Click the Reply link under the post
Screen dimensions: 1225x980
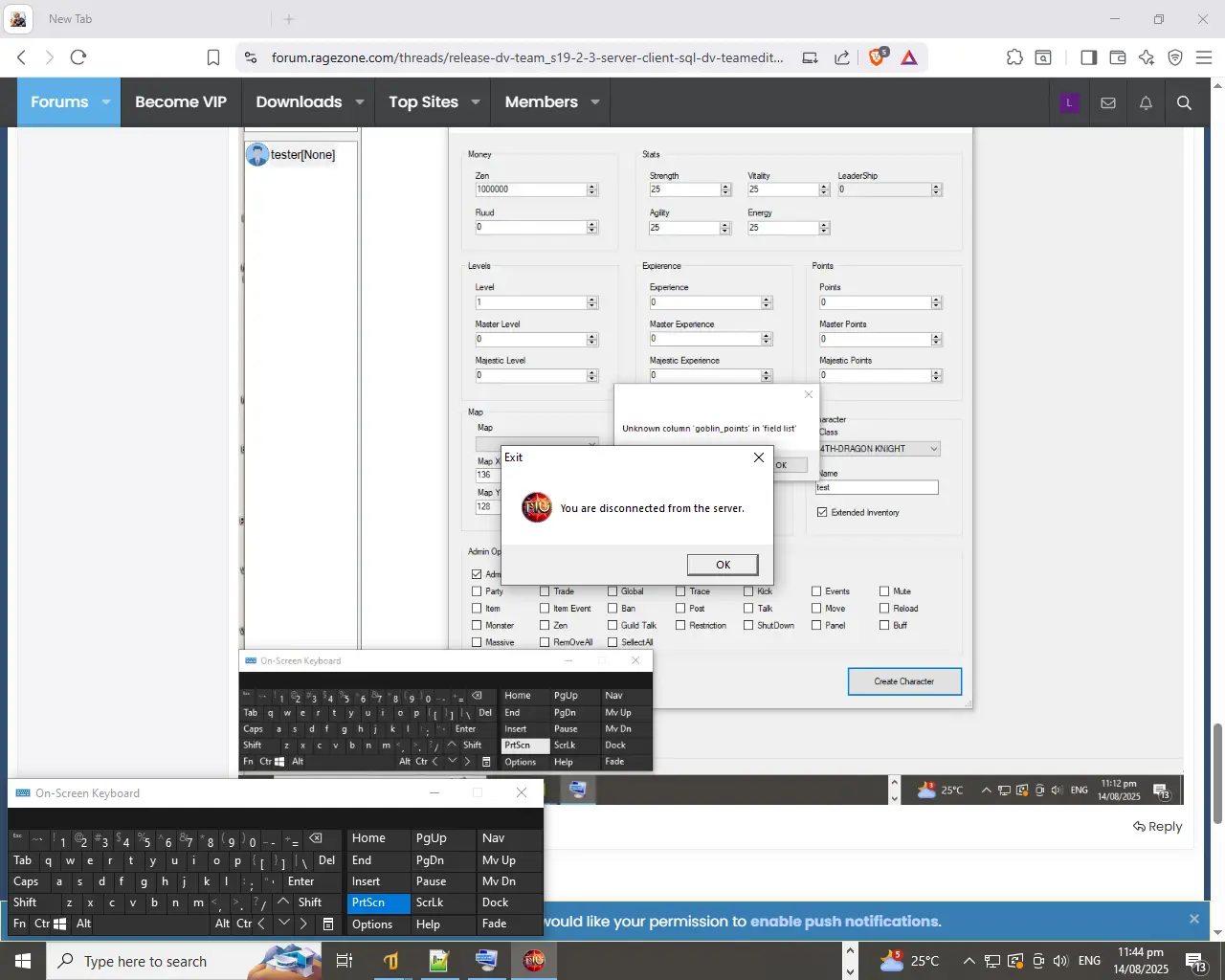[1158, 827]
